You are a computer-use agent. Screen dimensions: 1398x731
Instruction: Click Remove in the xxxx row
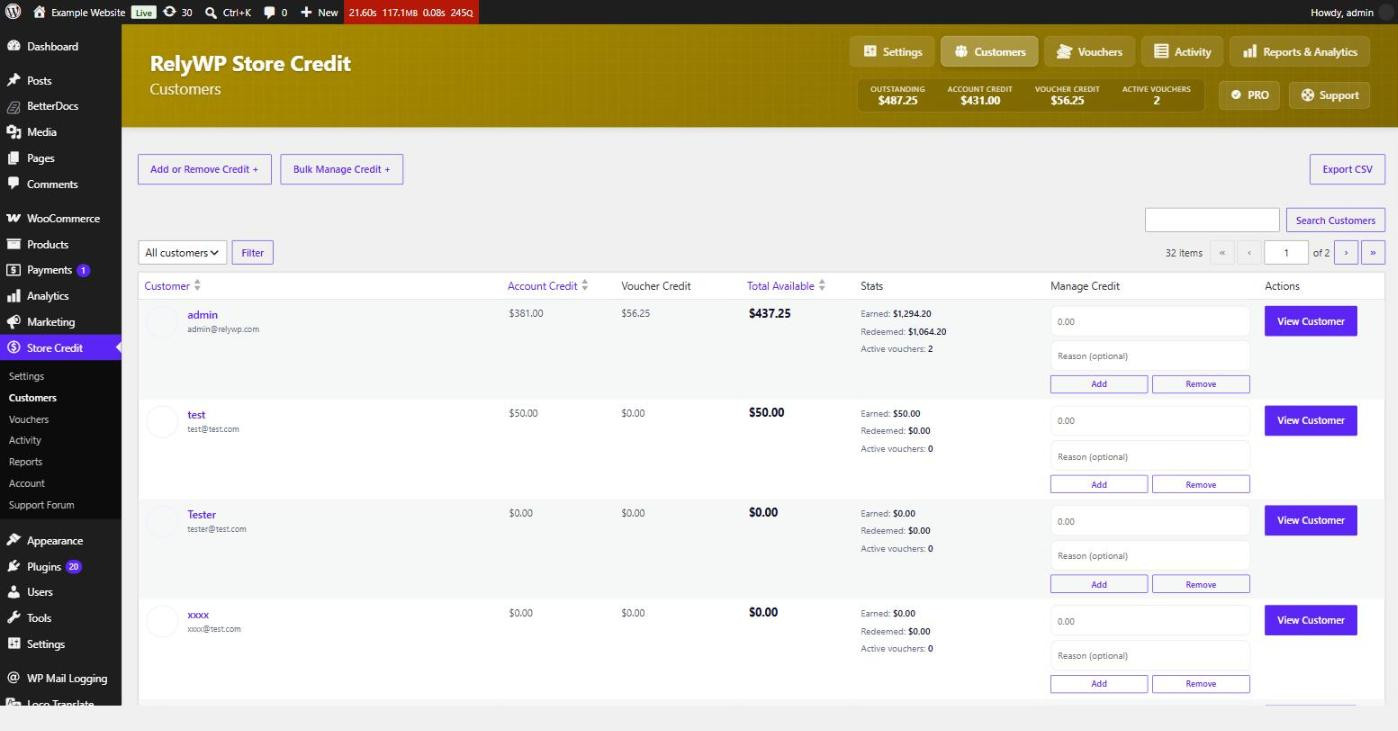1201,684
